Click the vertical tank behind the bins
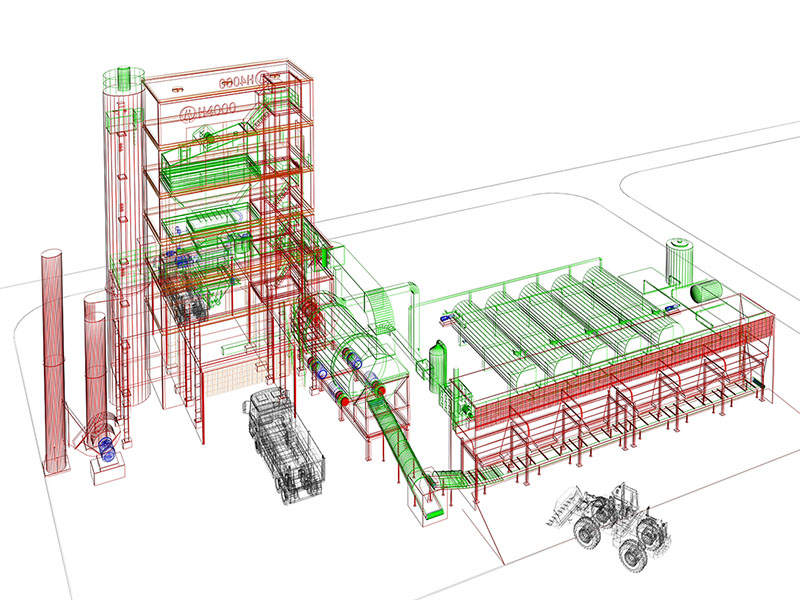 point(680,262)
